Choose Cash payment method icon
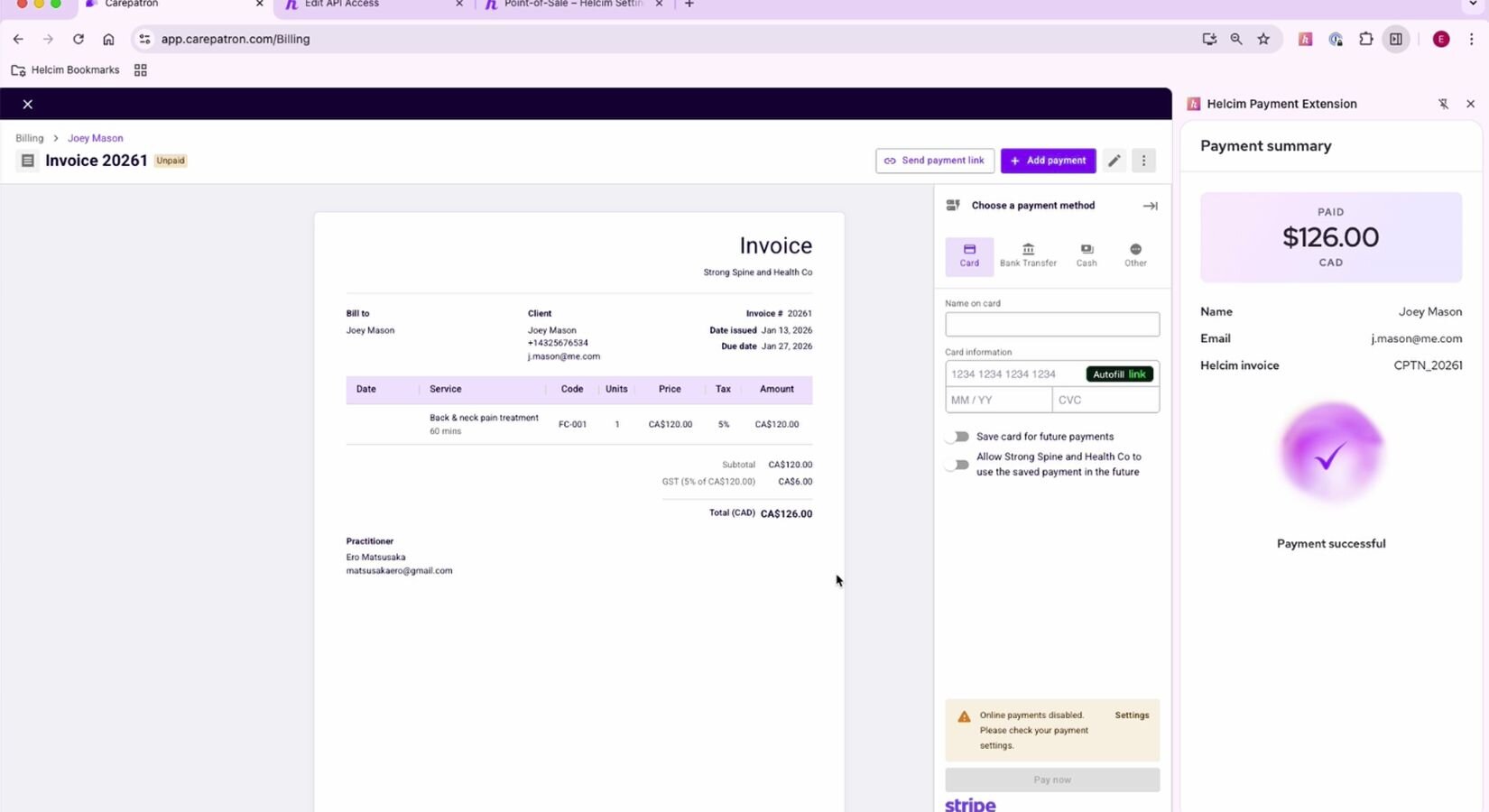The image size is (1489, 812). click(1087, 250)
